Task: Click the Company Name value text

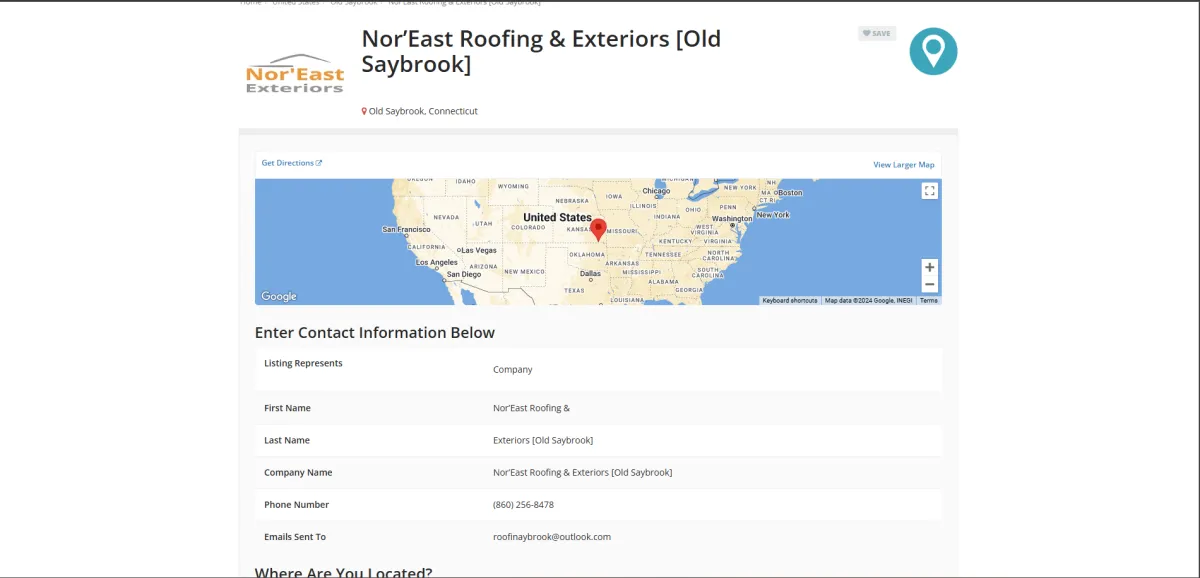Action: pyautogui.click(x=583, y=473)
